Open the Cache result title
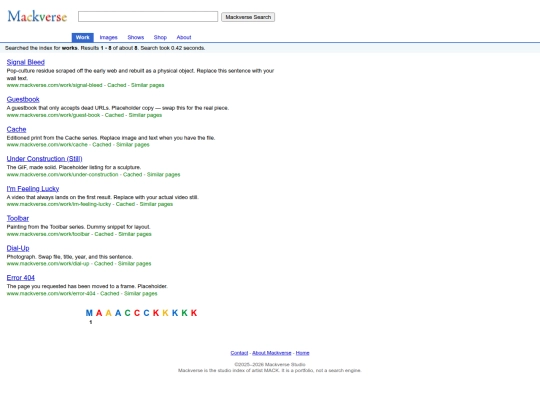Viewport: 540px width, 405px height. [17, 129]
